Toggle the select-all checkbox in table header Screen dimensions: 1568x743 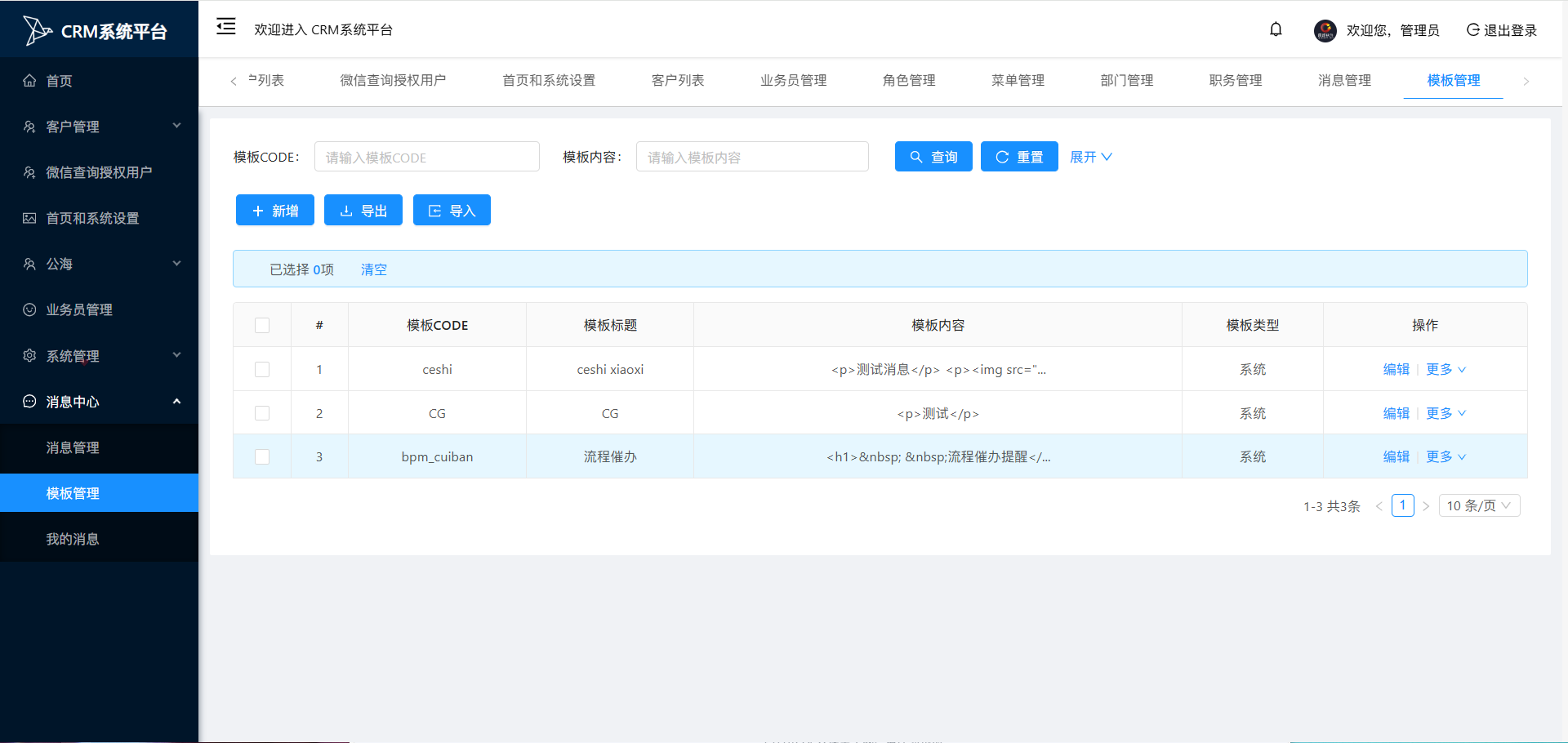click(x=262, y=325)
